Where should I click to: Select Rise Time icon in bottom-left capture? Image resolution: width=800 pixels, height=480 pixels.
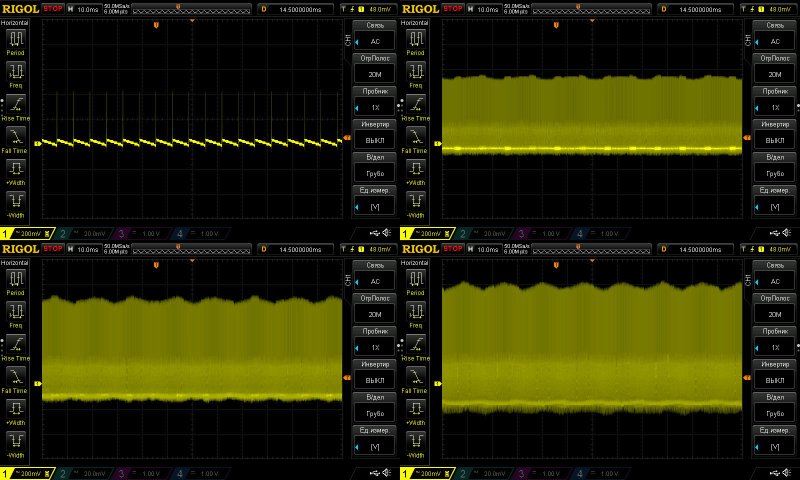(16, 344)
